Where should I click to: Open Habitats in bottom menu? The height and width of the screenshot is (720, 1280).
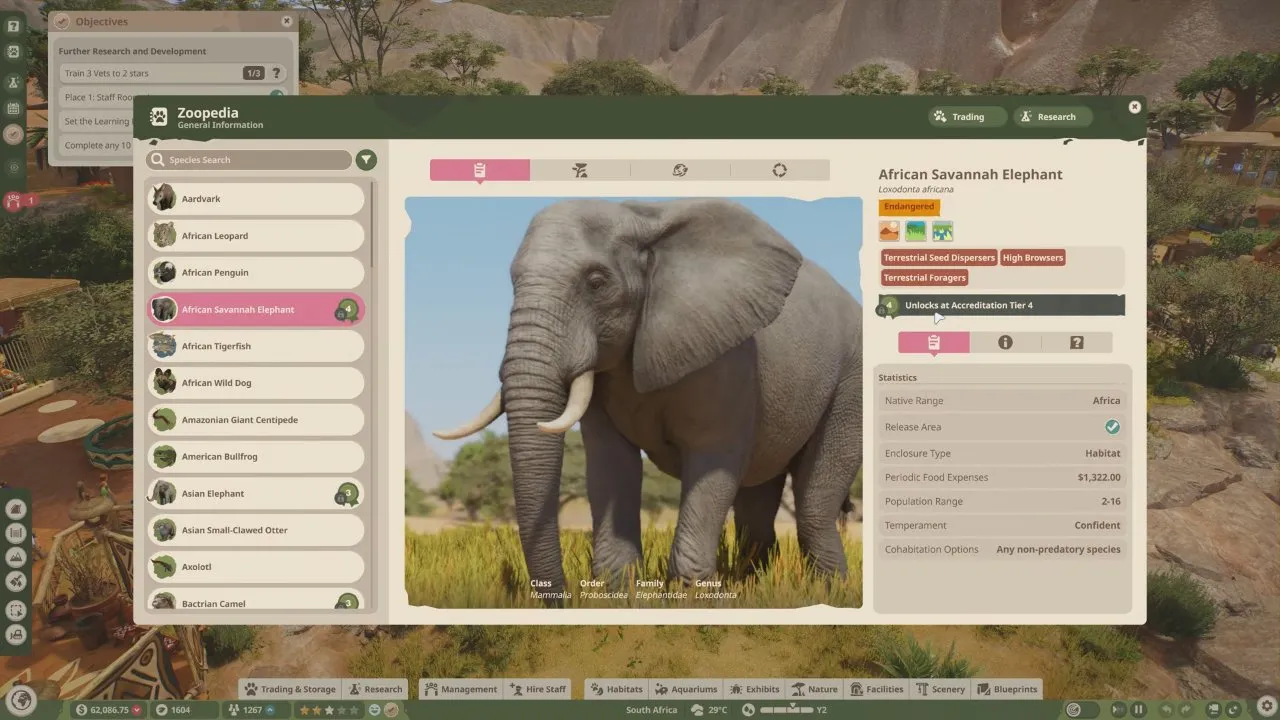617,689
